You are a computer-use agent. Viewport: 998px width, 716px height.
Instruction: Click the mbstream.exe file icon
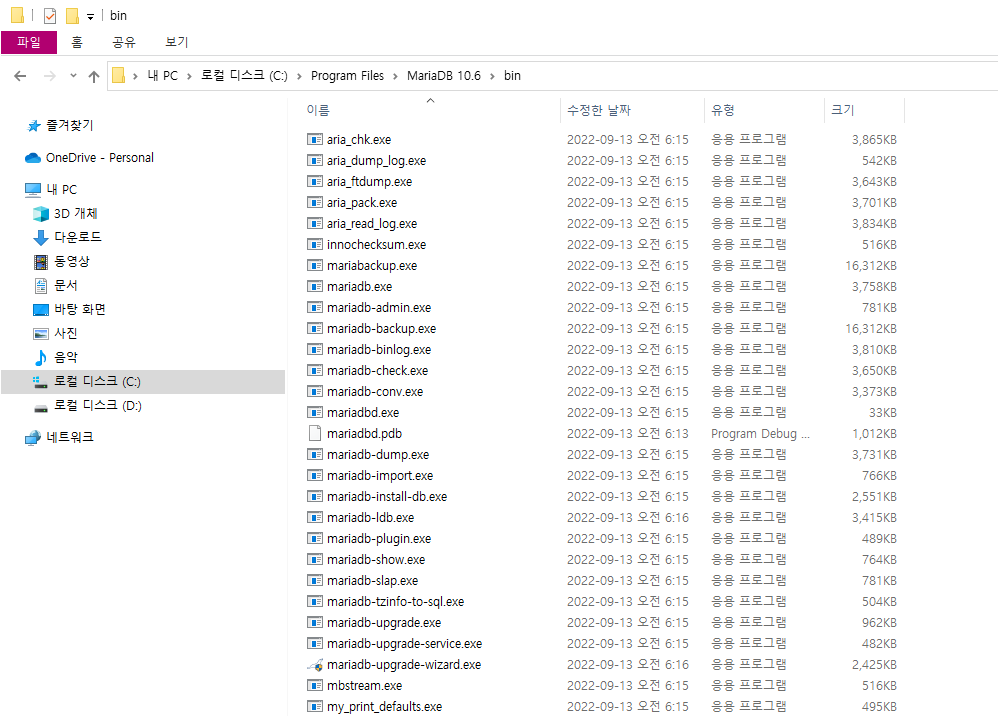[x=314, y=685]
